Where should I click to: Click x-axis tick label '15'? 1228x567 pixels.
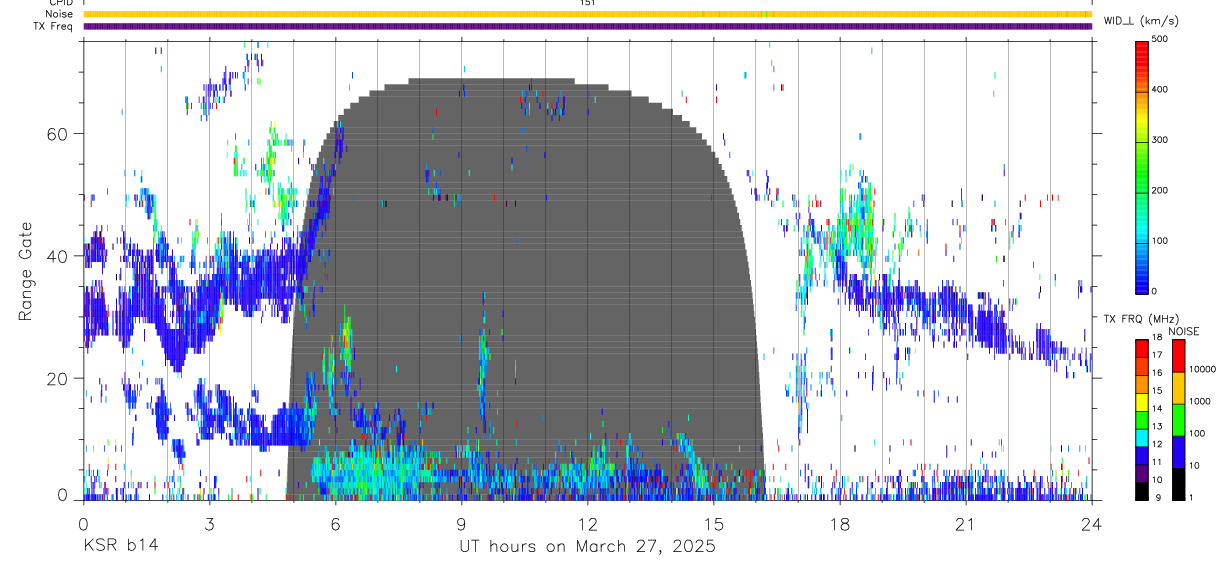pos(713,524)
